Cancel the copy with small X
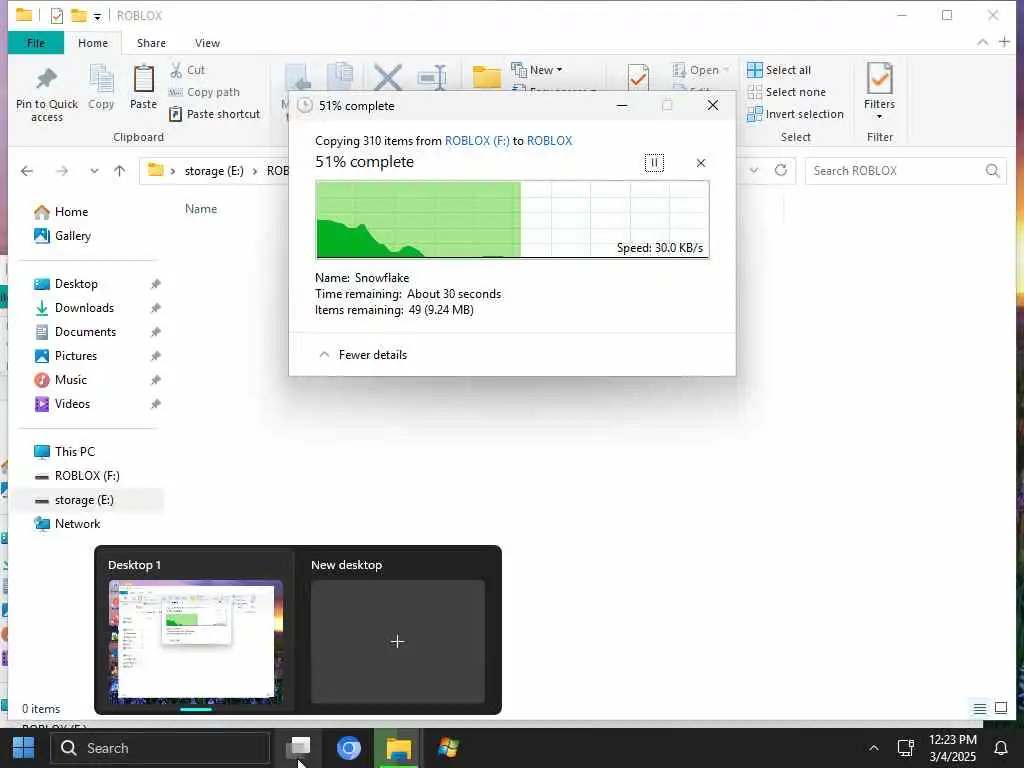1024x768 pixels. (x=701, y=163)
